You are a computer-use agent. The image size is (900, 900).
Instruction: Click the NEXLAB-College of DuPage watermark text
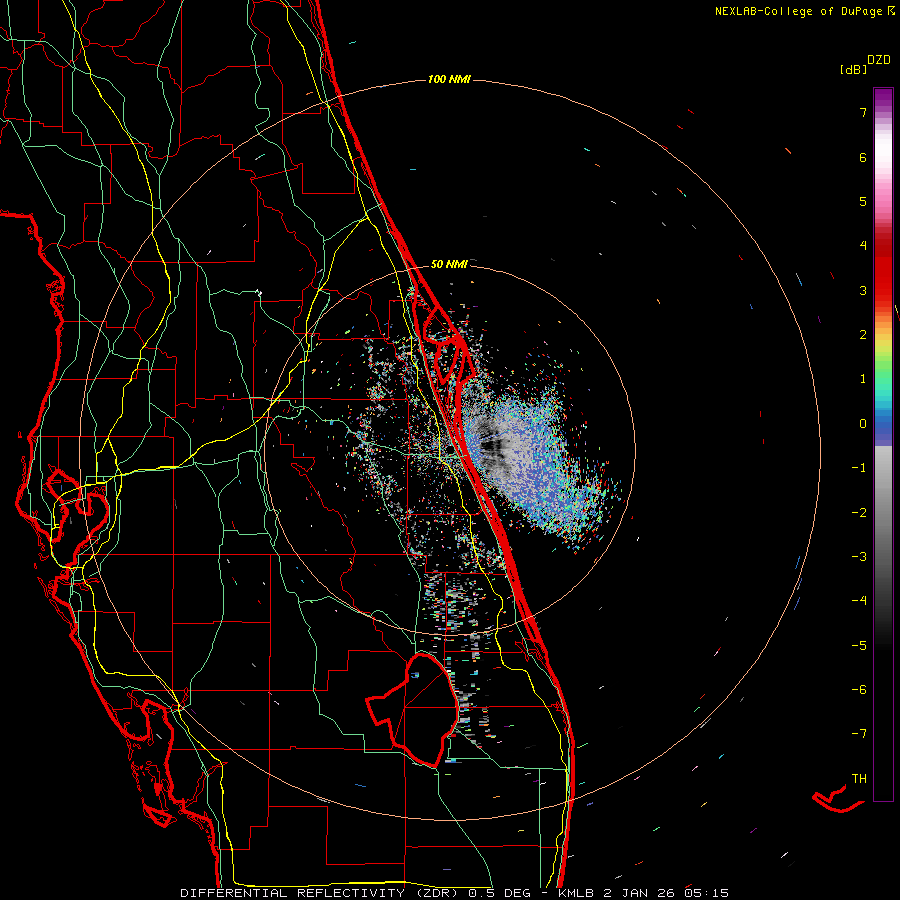[804, 11]
